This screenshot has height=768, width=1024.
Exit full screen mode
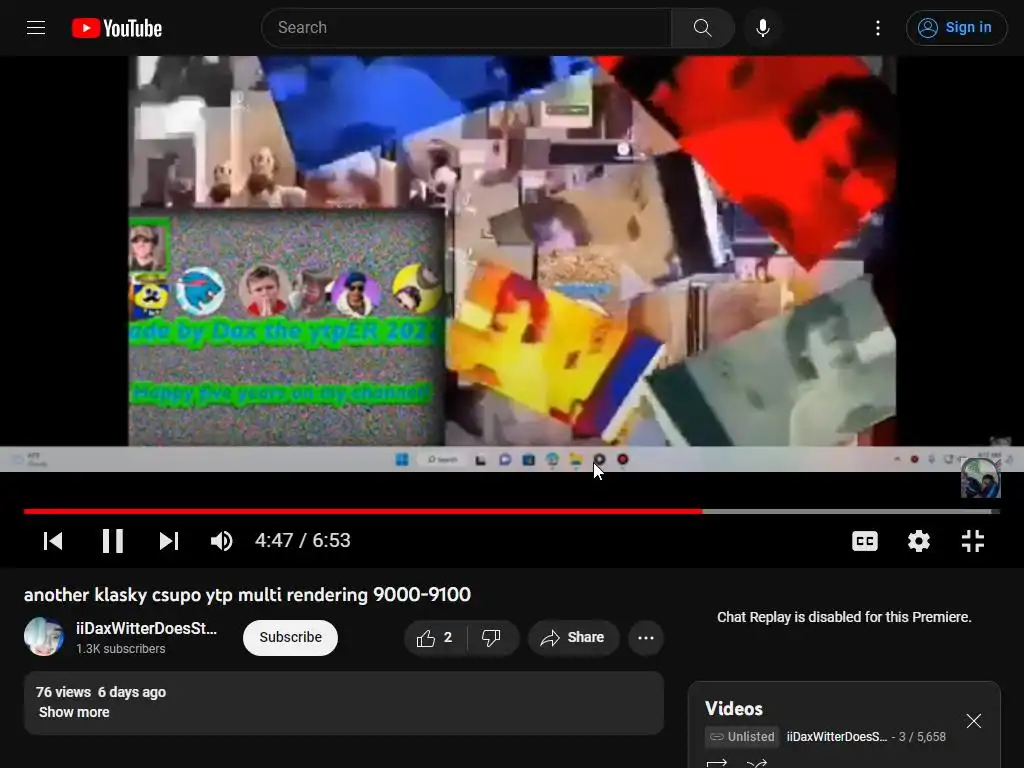click(973, 541)
